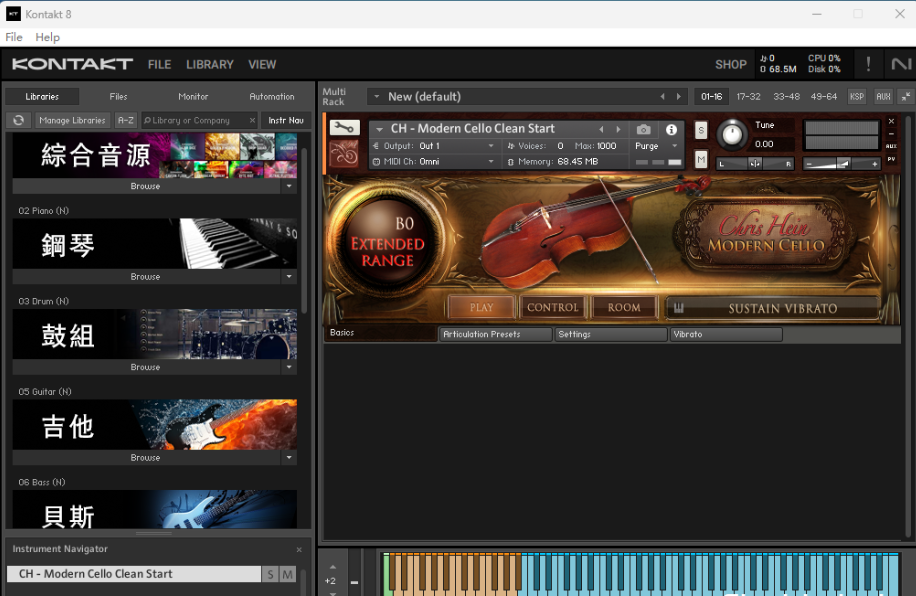Solo the Modern Cello instrument
The height and width of the screenshot is (596, 916).
pyautogui.click(x=701, y=130)
